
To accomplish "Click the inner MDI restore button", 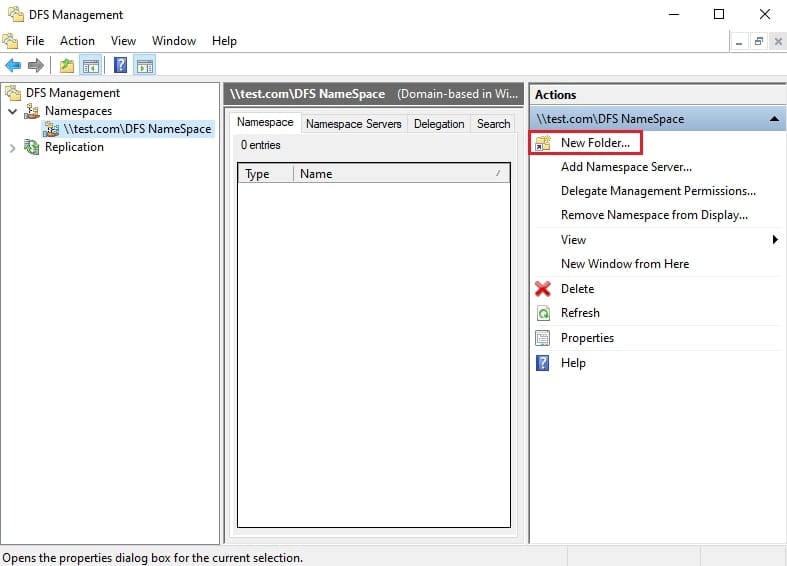I will [758, 42].
